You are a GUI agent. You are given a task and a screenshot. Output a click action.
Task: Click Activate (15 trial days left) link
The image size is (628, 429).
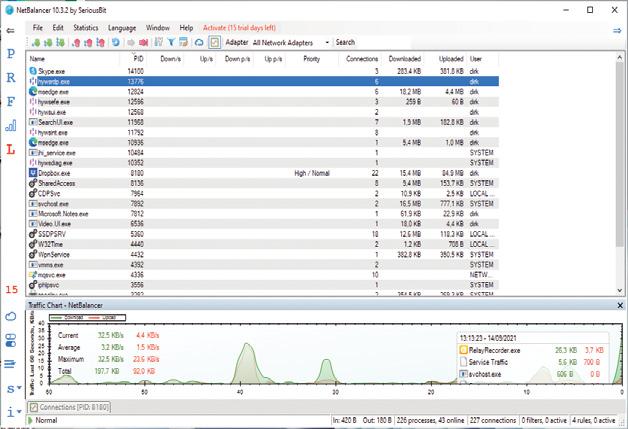click(240, 28)
